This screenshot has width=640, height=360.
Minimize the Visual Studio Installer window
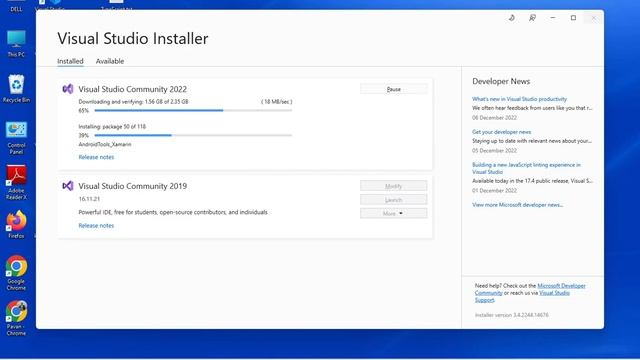coord(553,18)
